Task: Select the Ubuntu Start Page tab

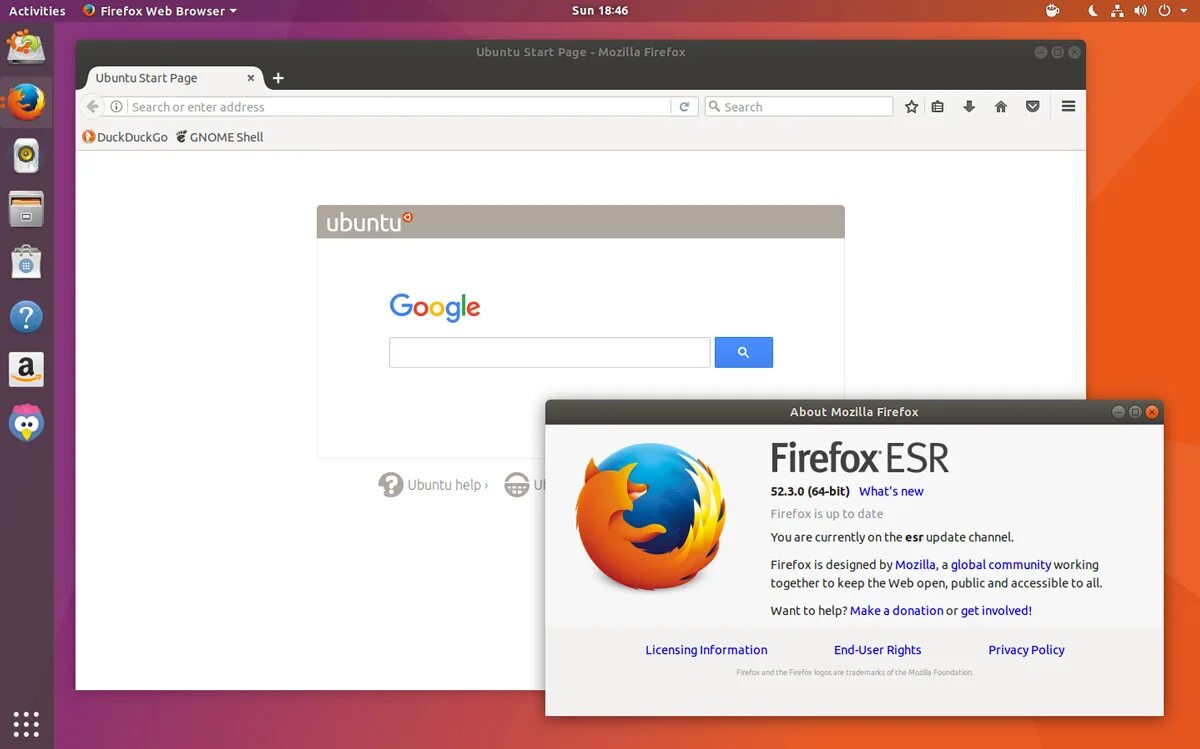Action: [175, 78]
